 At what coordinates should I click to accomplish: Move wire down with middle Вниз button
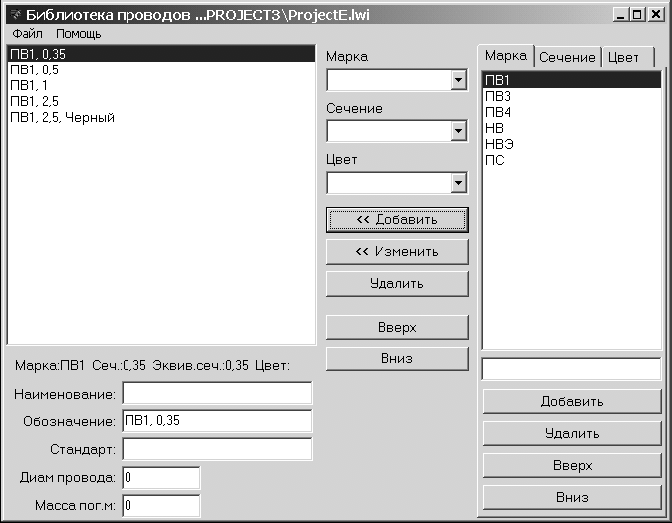397,358
